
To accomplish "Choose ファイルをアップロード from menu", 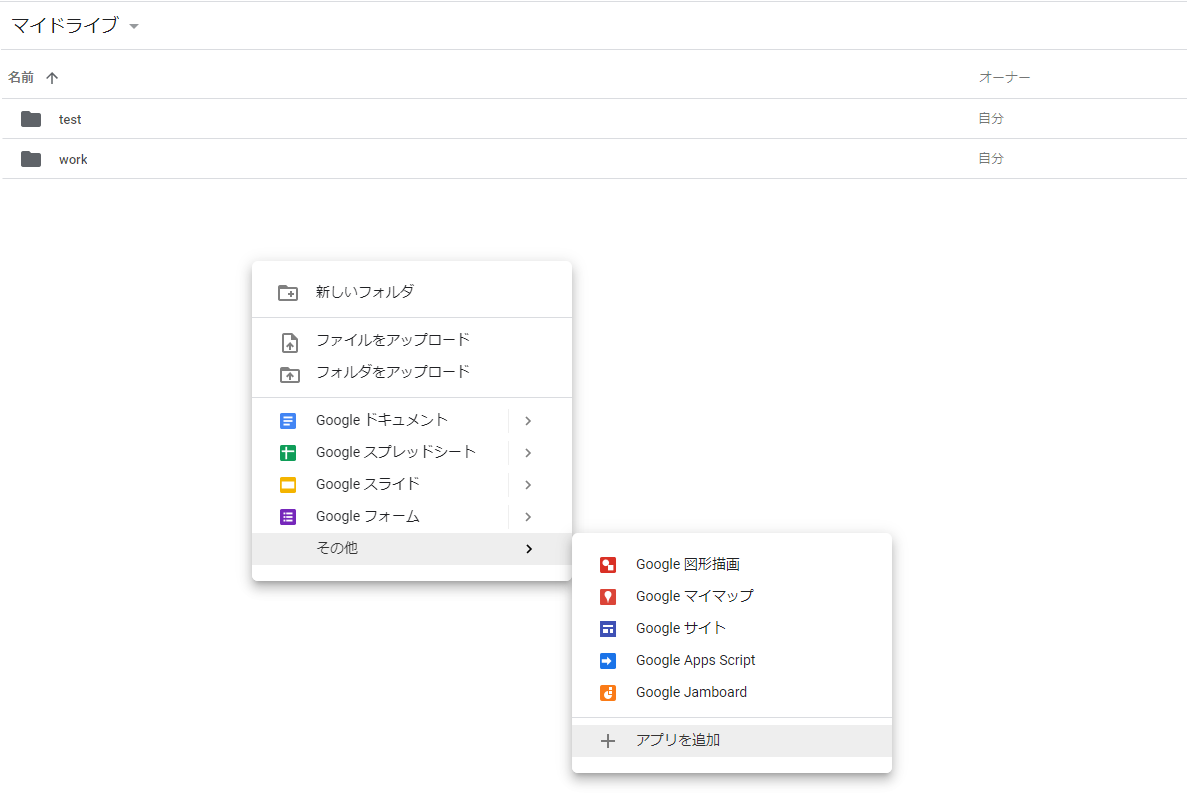I will [412, 340].
